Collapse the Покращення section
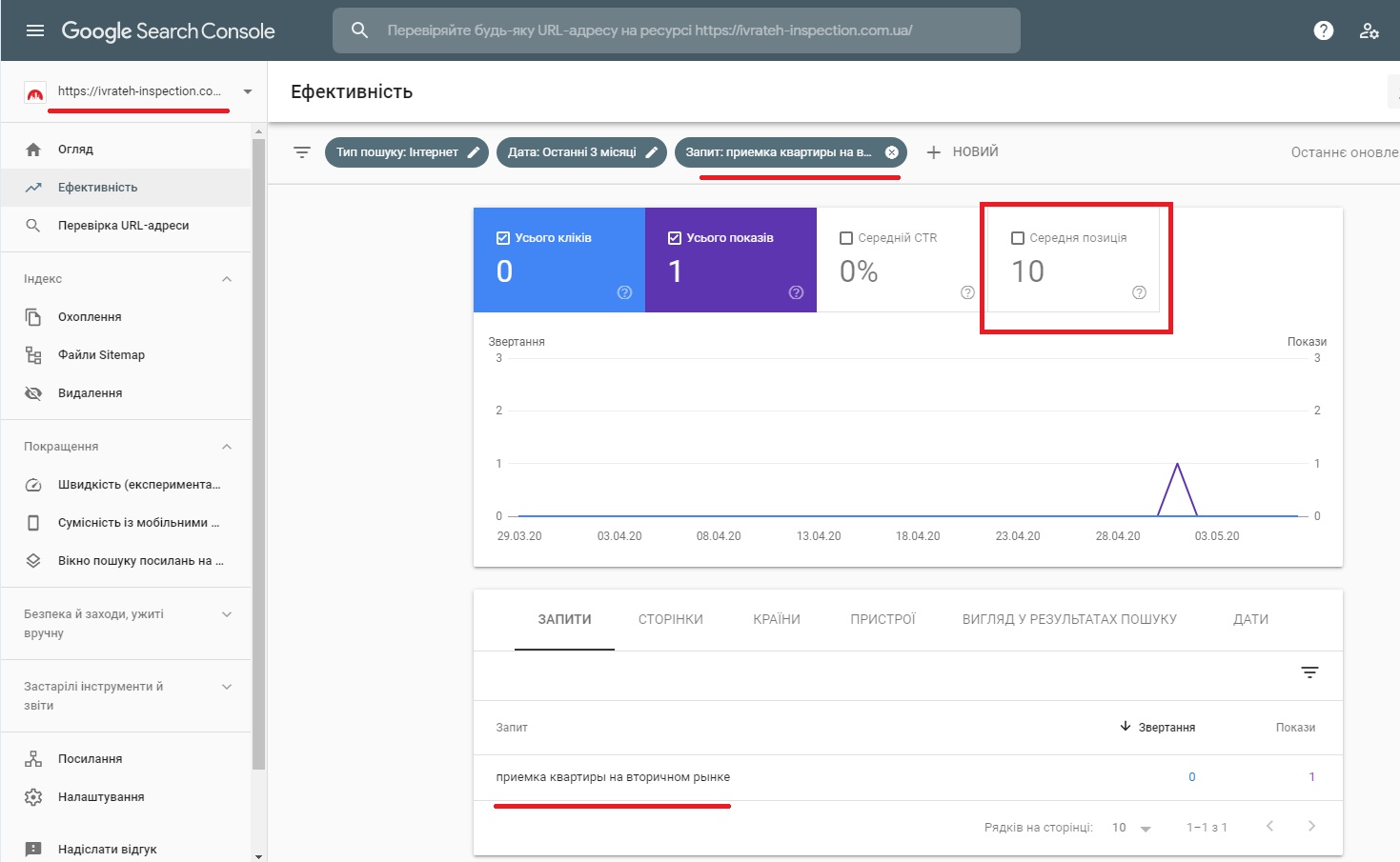 click(227, 447)
